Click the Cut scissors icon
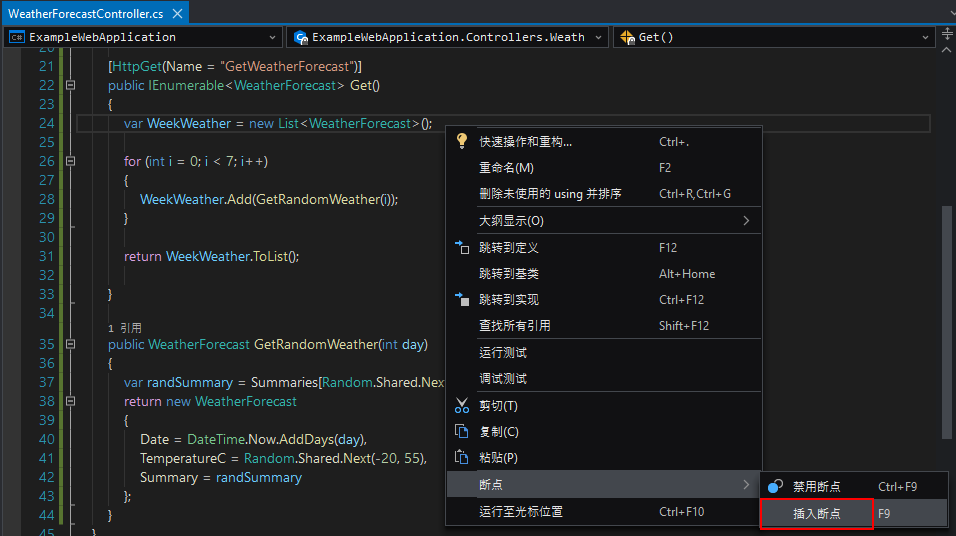956x536 pixels. coord(462,406)
